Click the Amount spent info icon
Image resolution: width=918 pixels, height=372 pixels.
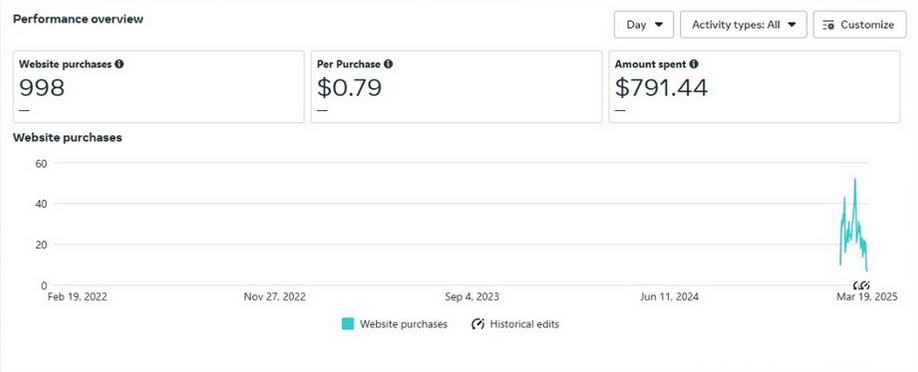point(693,64)
